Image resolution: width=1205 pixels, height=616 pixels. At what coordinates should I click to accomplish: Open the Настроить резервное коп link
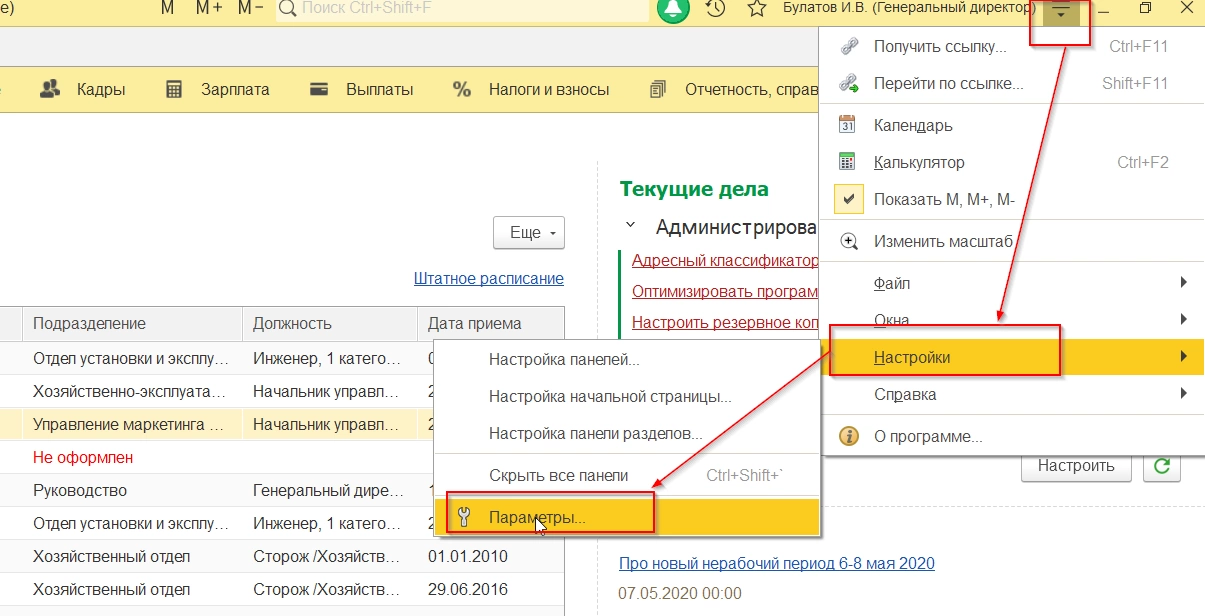pyautogui.click(x=725, y=322)
